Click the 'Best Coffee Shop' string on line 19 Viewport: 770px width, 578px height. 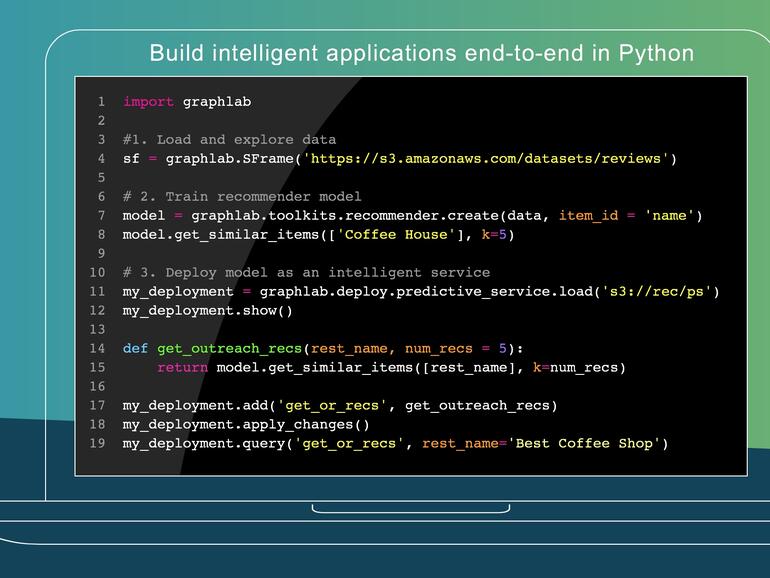coord(584,443)
